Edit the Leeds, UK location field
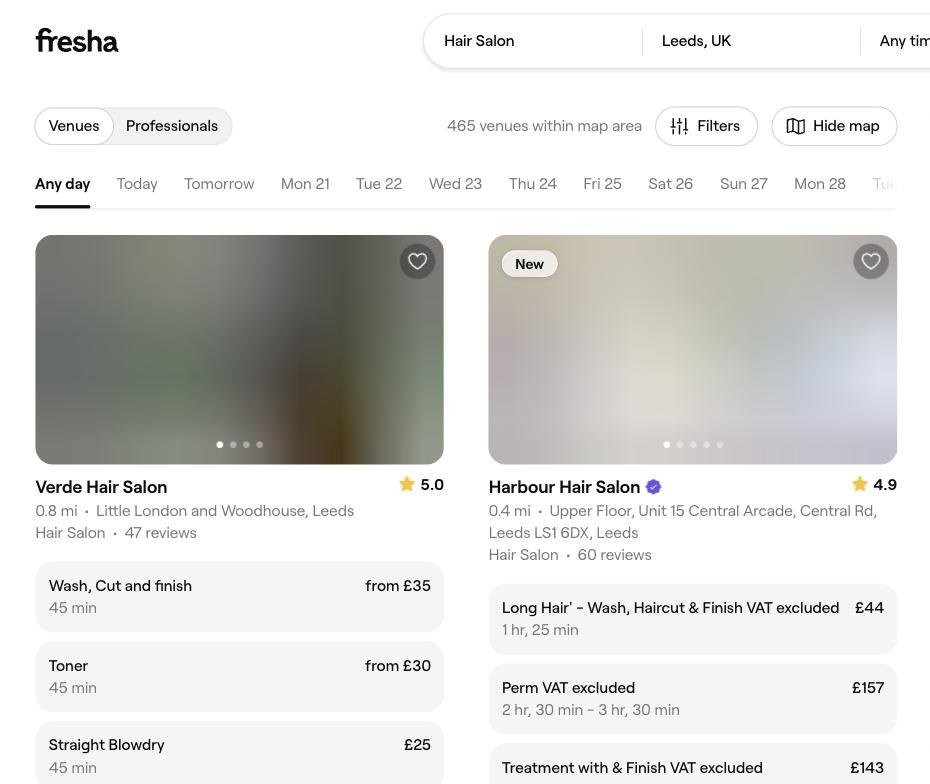Image resolution: width=930 pixels, height=784 pixels. coord(751,41)
